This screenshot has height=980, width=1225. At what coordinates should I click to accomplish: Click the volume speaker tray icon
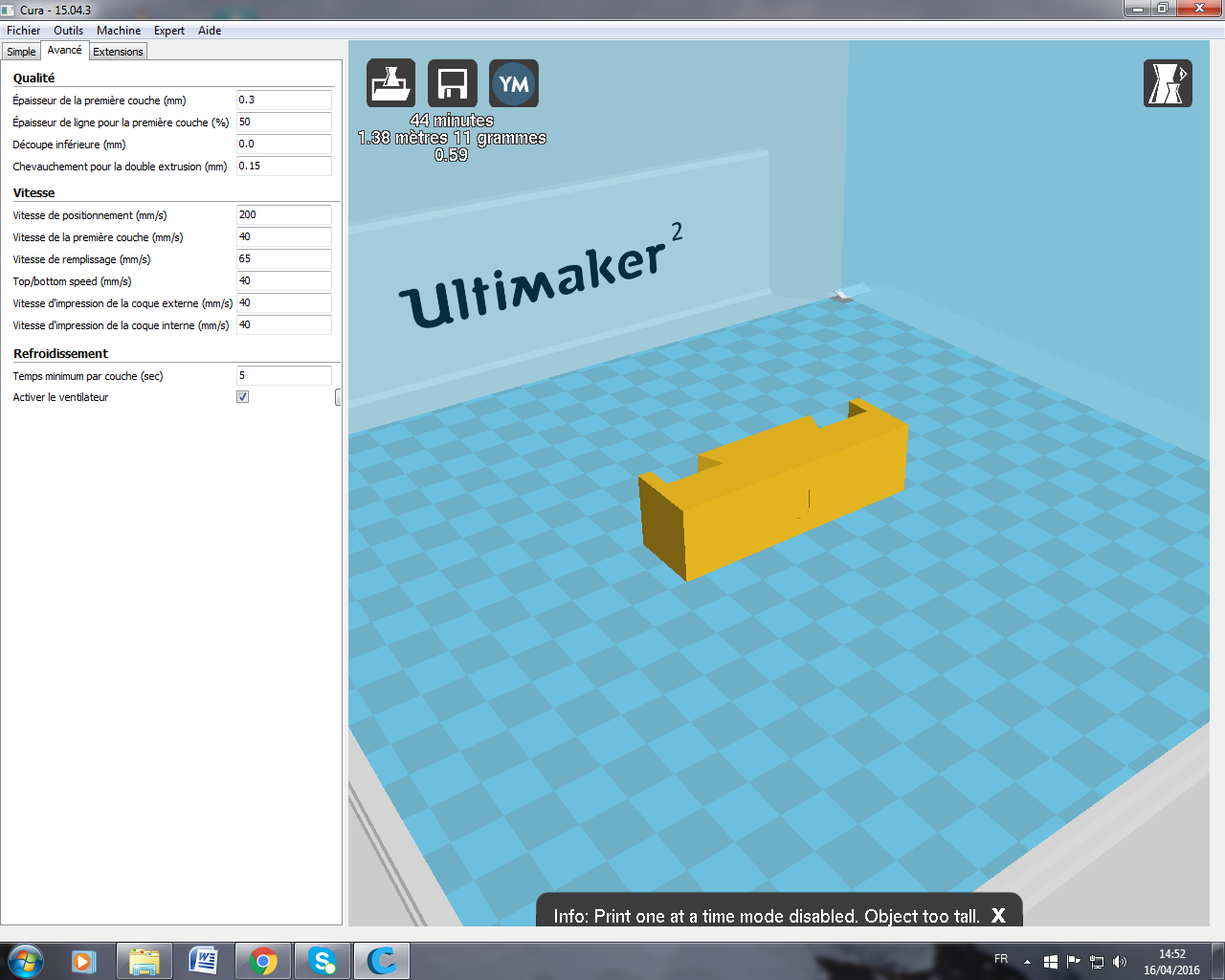(x=1120, y=962)
